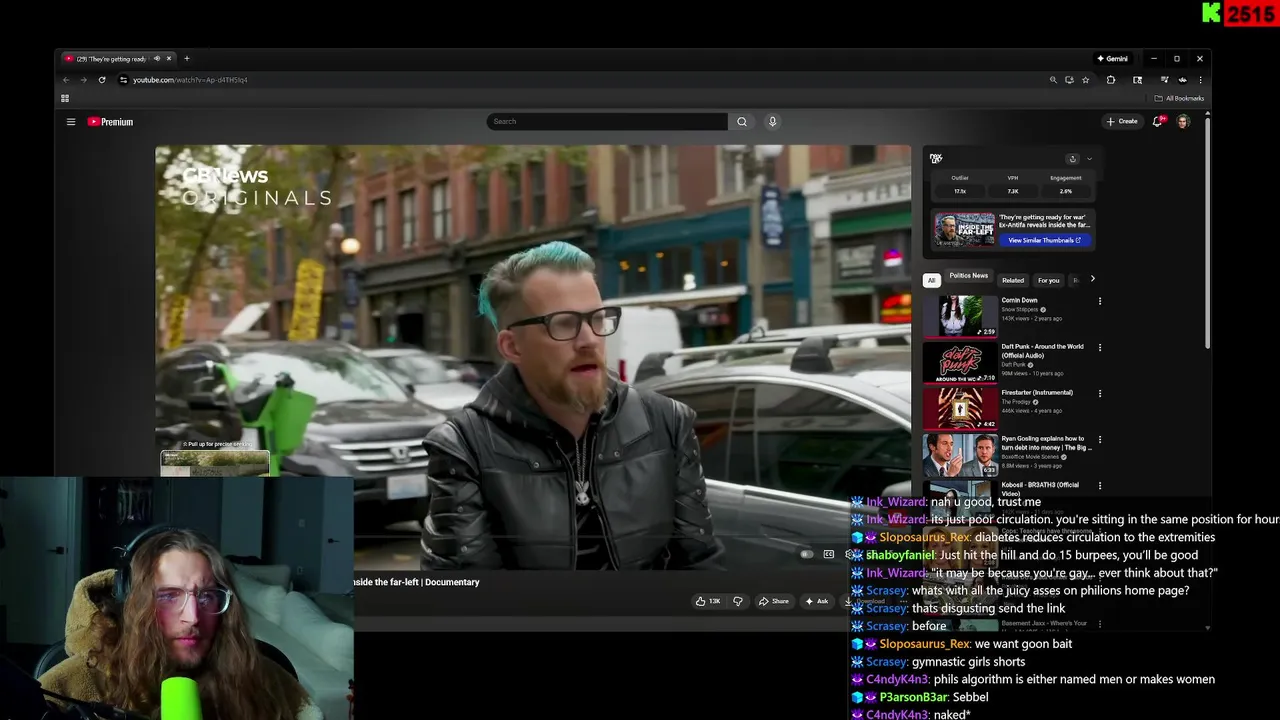Click export icon in thumbnail analytics panel
This screenshot has width=1280, height=720.
pos(1072,159)
